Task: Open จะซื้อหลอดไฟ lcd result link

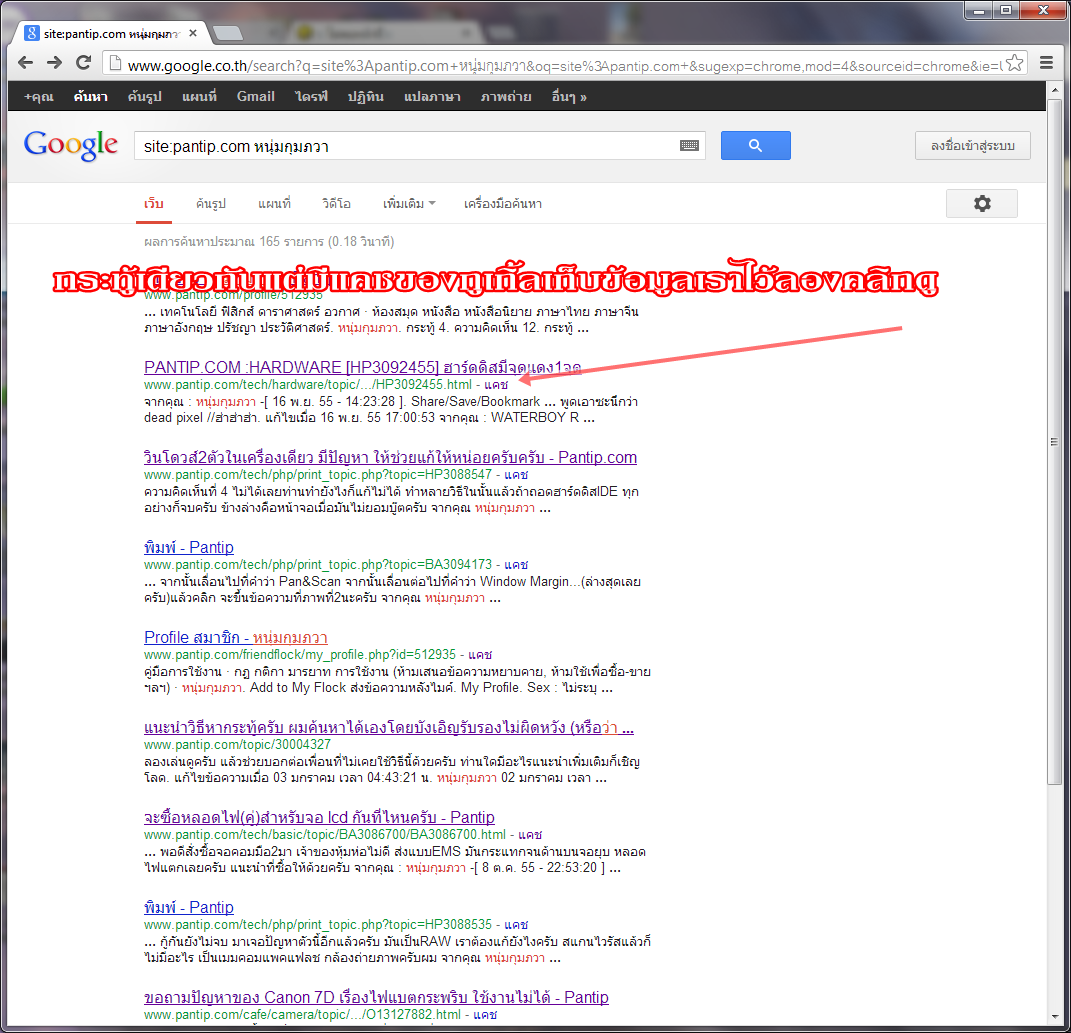Action: (x=319, y=818)
